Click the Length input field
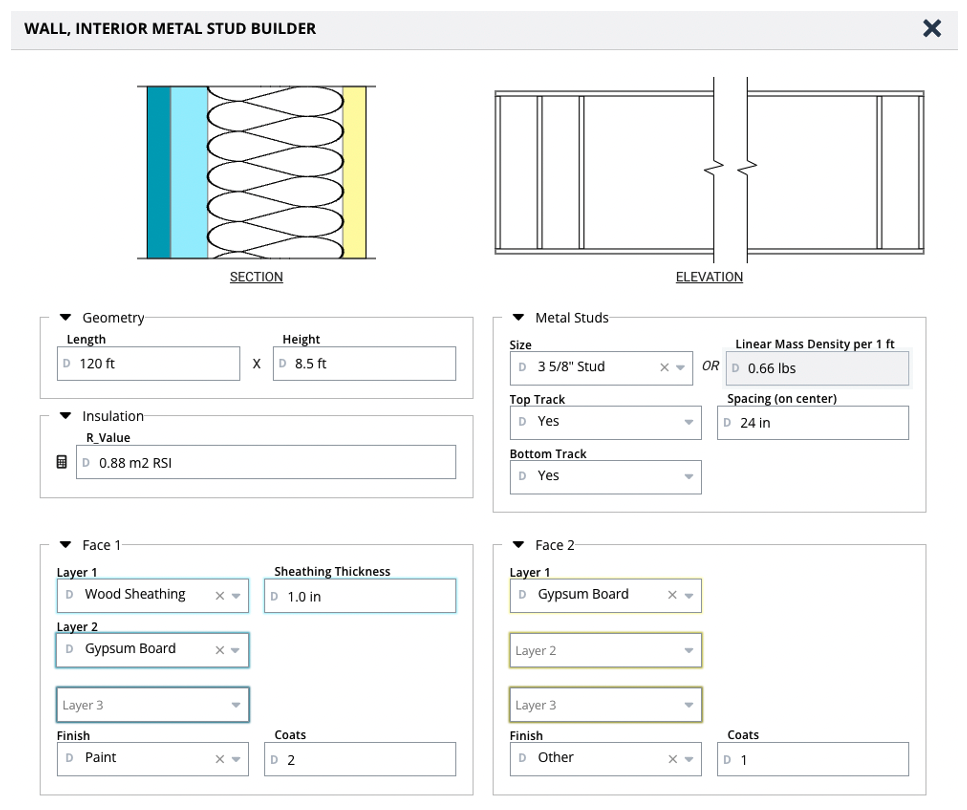 [149, 364]
